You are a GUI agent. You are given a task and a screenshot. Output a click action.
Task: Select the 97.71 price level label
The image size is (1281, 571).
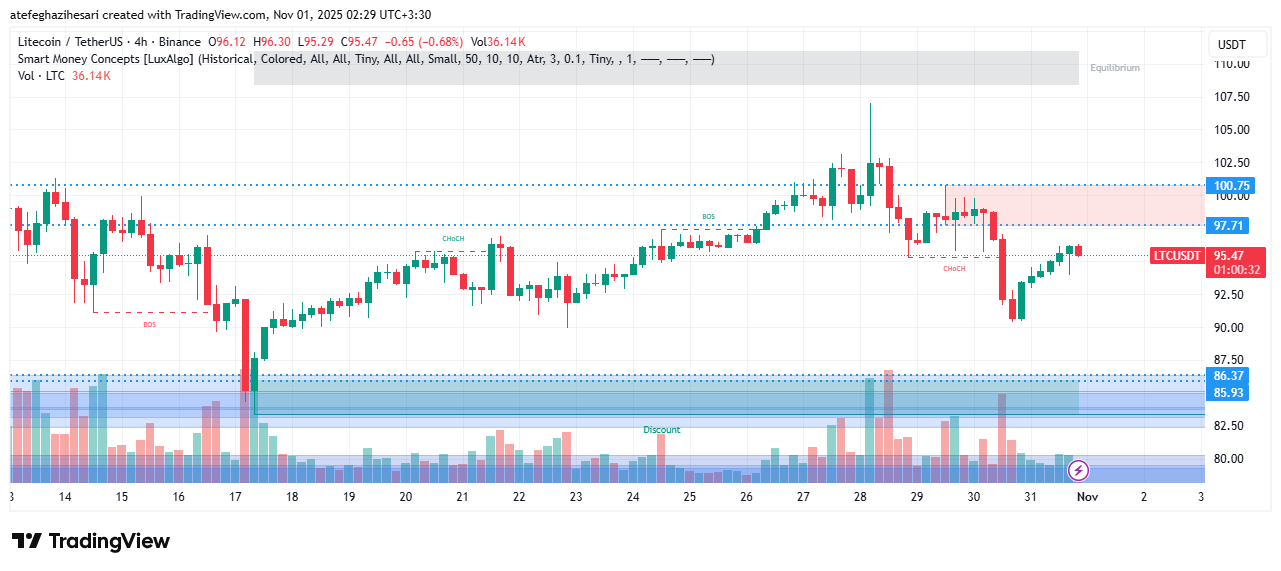1229,226
